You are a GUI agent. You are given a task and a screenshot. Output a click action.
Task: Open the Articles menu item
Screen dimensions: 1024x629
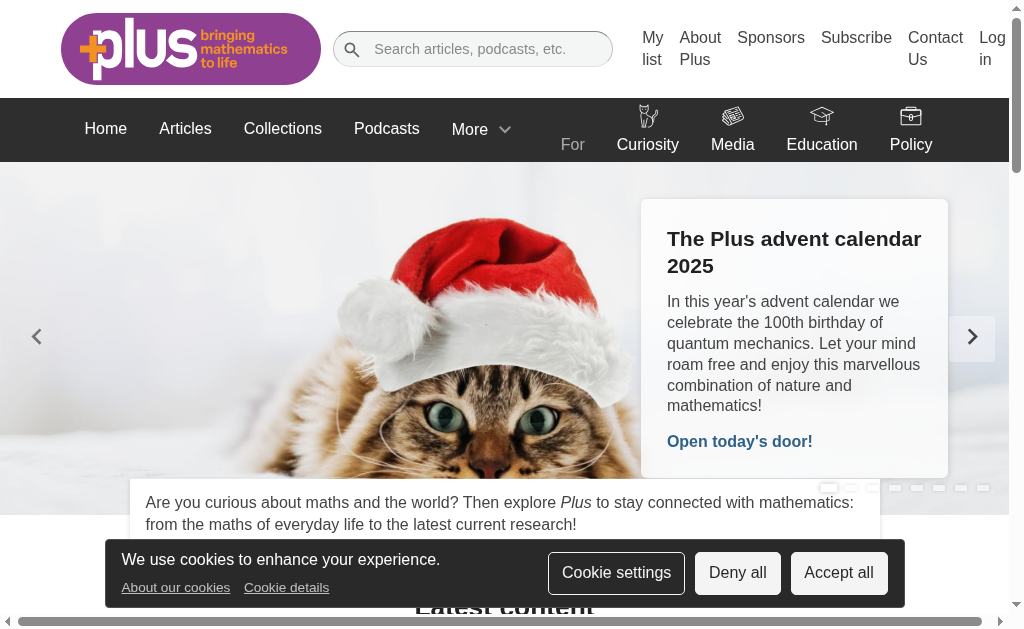point(185,129)
